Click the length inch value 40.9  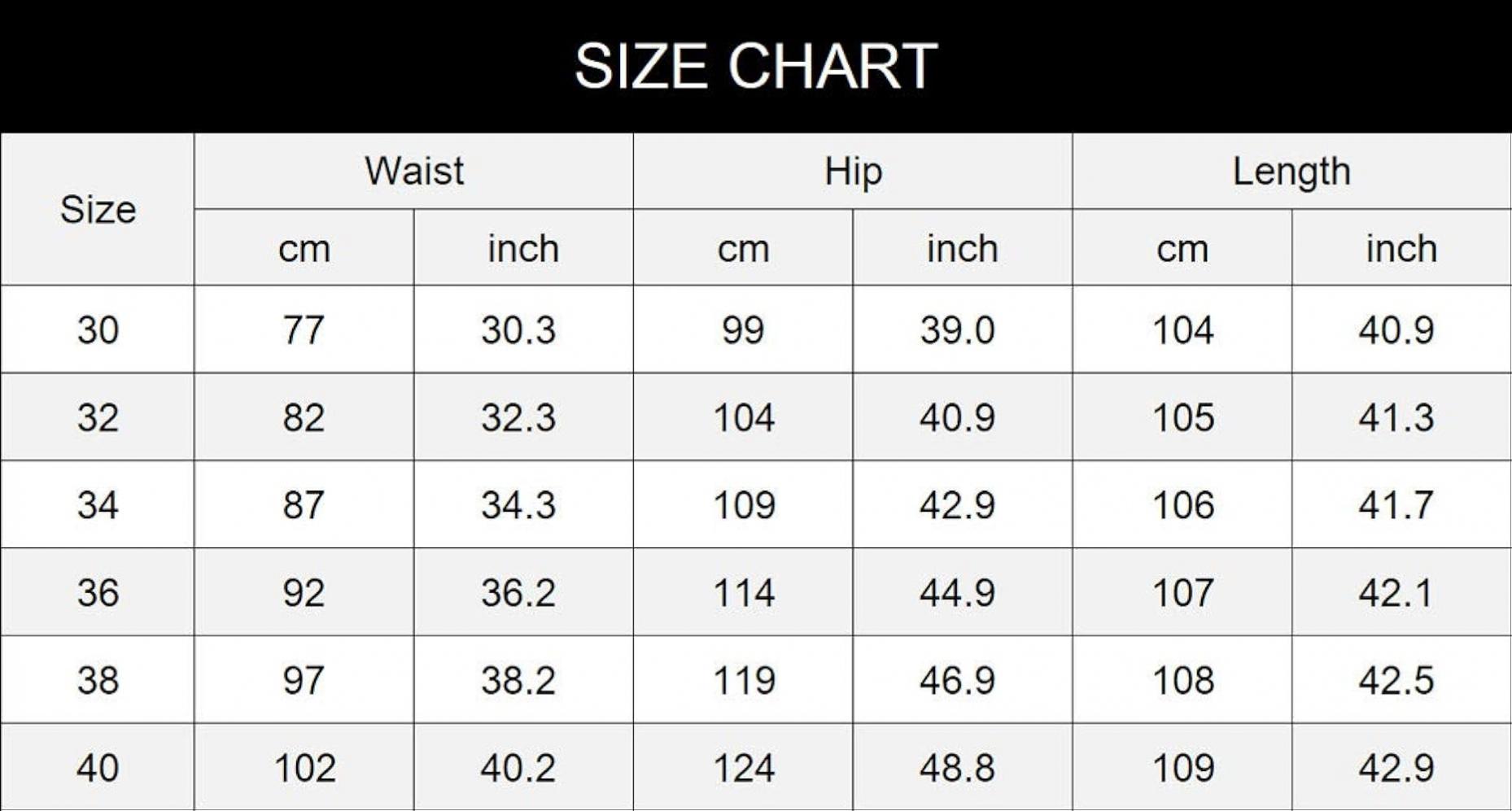(1396, 330)
